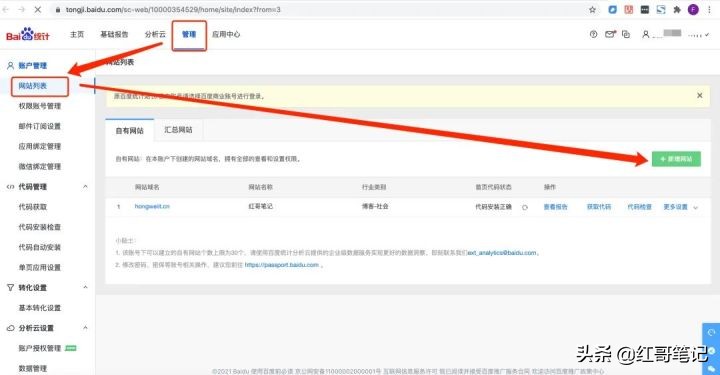Open the passport.baidu.com link
This screenshot has height=375, width=720.
tap(281, 265)
